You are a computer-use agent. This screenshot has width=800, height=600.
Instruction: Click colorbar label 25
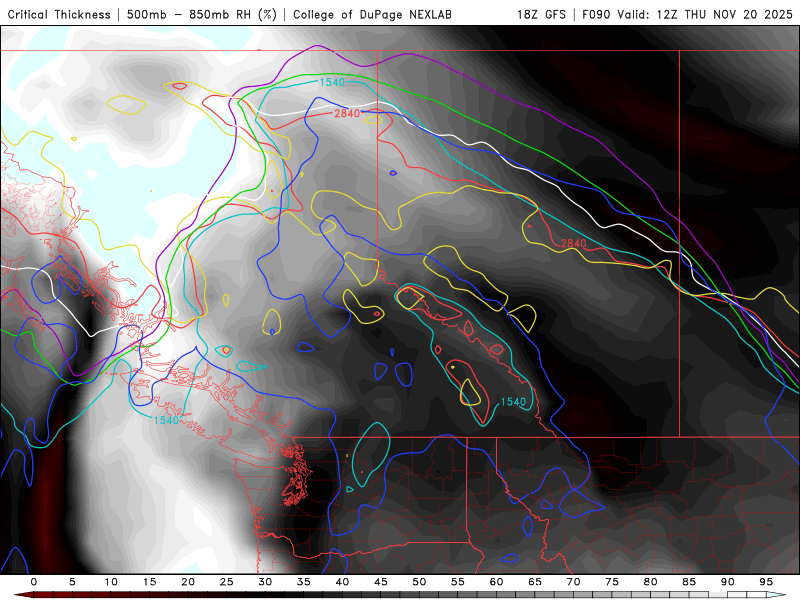click(227, 582)
